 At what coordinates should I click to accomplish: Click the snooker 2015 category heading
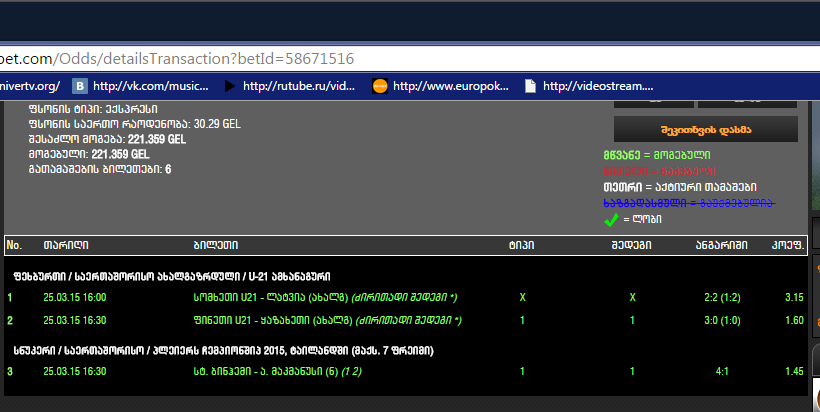[x=223, y=351]
